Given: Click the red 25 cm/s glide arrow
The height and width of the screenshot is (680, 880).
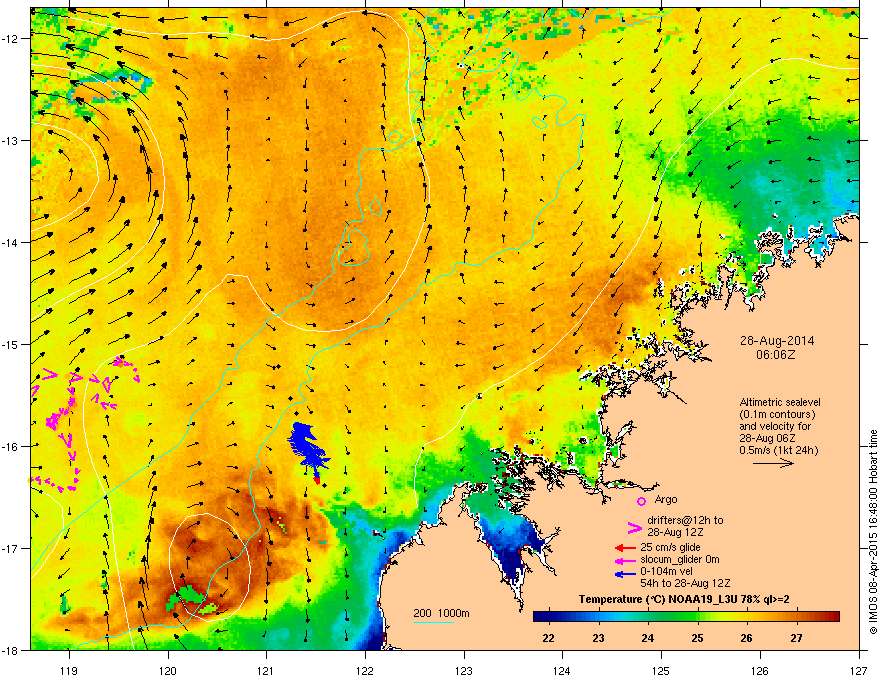Looking at the screenshot, I should pos(625,548).
